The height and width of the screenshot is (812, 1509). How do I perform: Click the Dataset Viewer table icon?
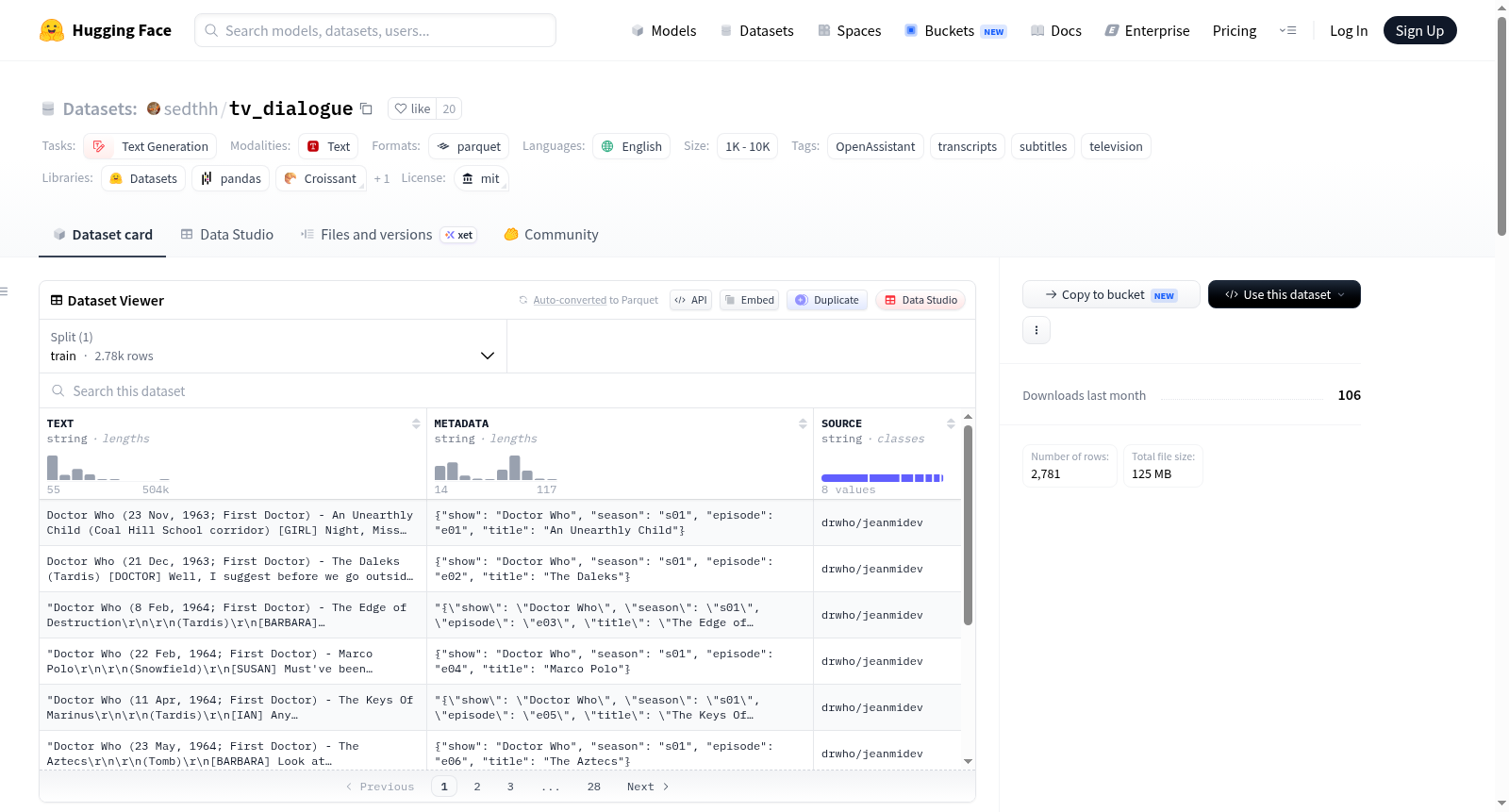[x=57, y=300]
